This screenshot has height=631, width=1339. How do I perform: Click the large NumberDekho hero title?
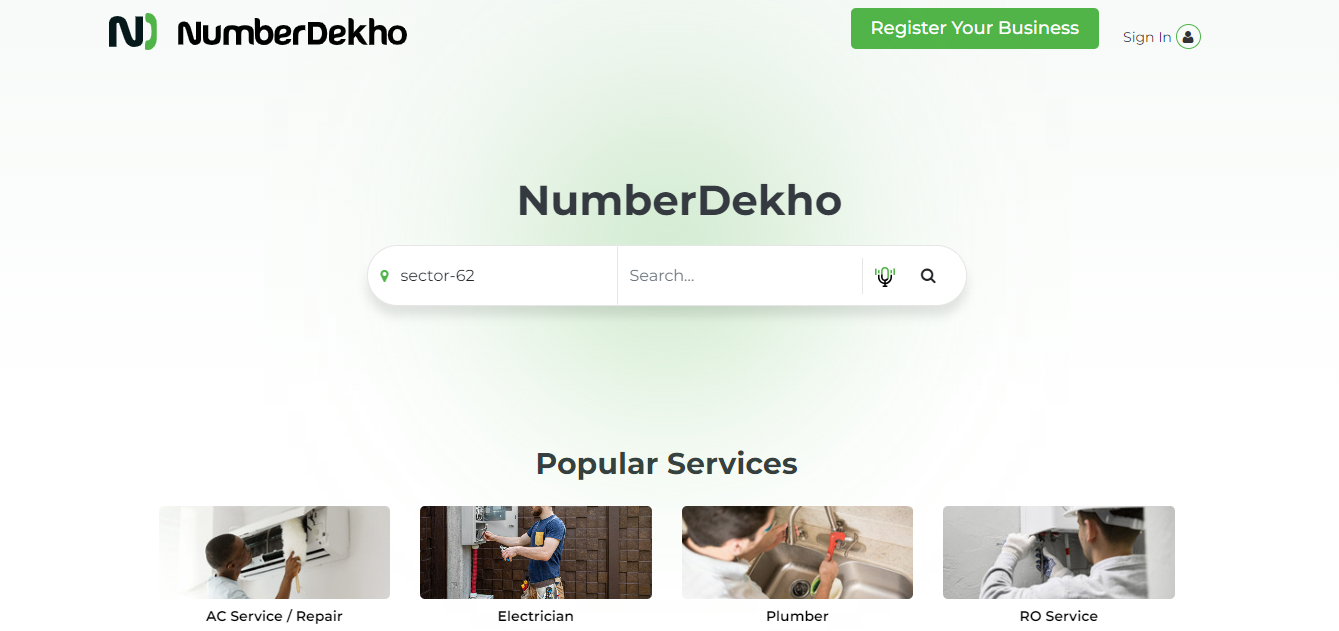680,201
